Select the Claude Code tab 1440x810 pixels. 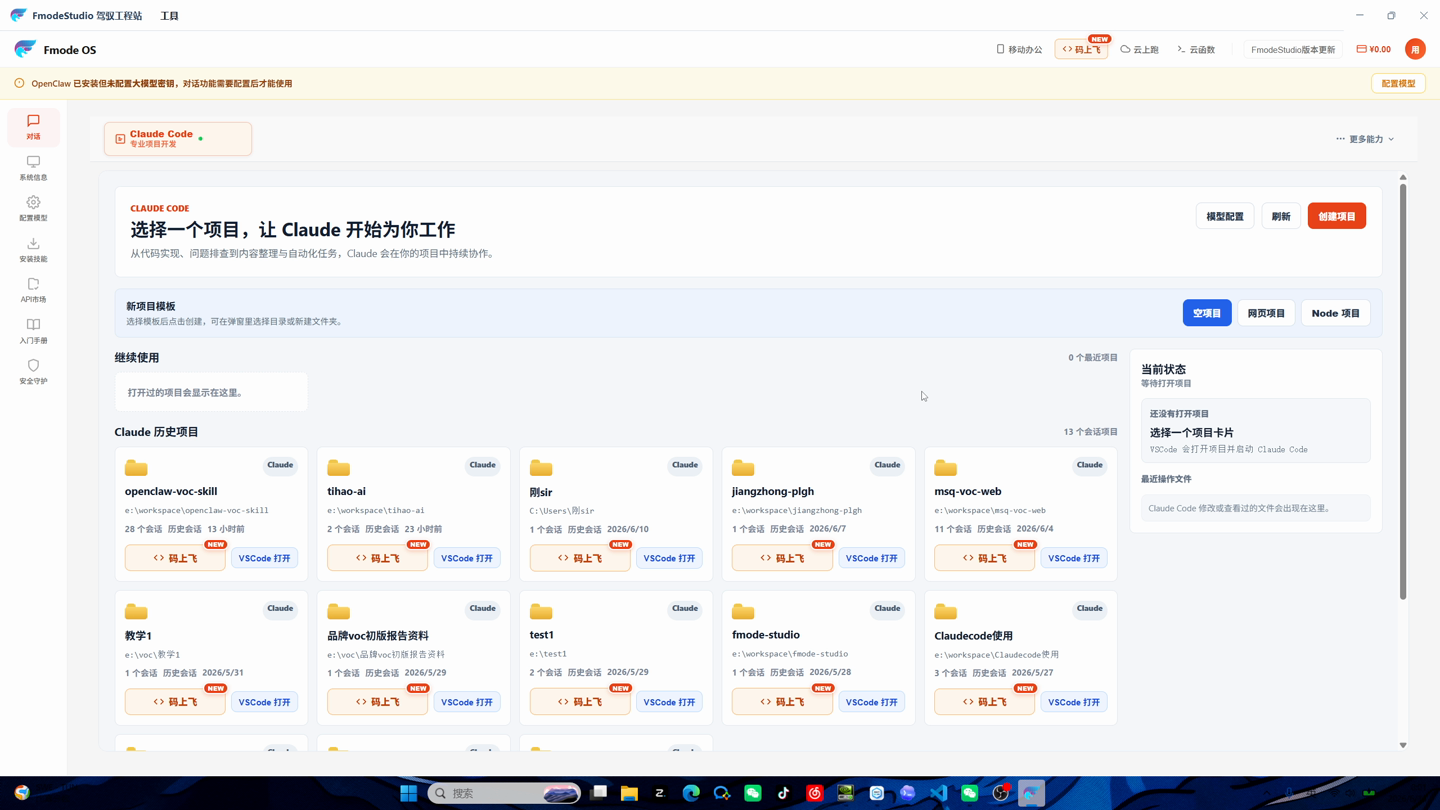tap(178, 139)
